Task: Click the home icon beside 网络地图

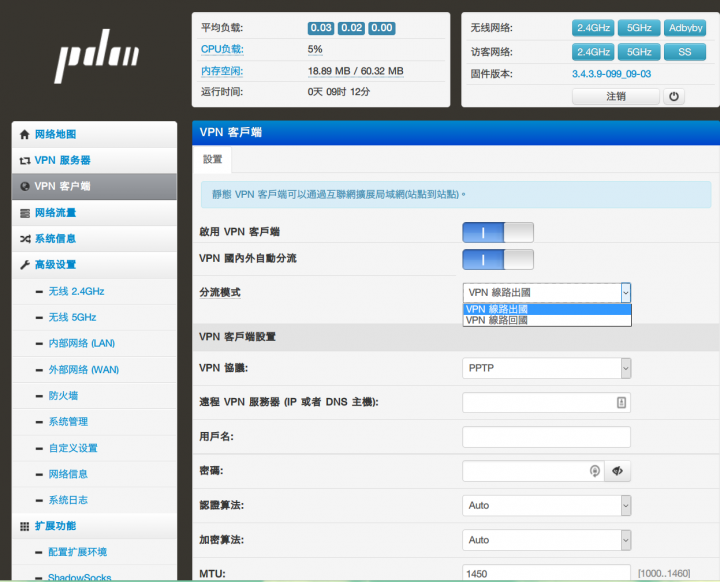Action: tap(24, 135)
